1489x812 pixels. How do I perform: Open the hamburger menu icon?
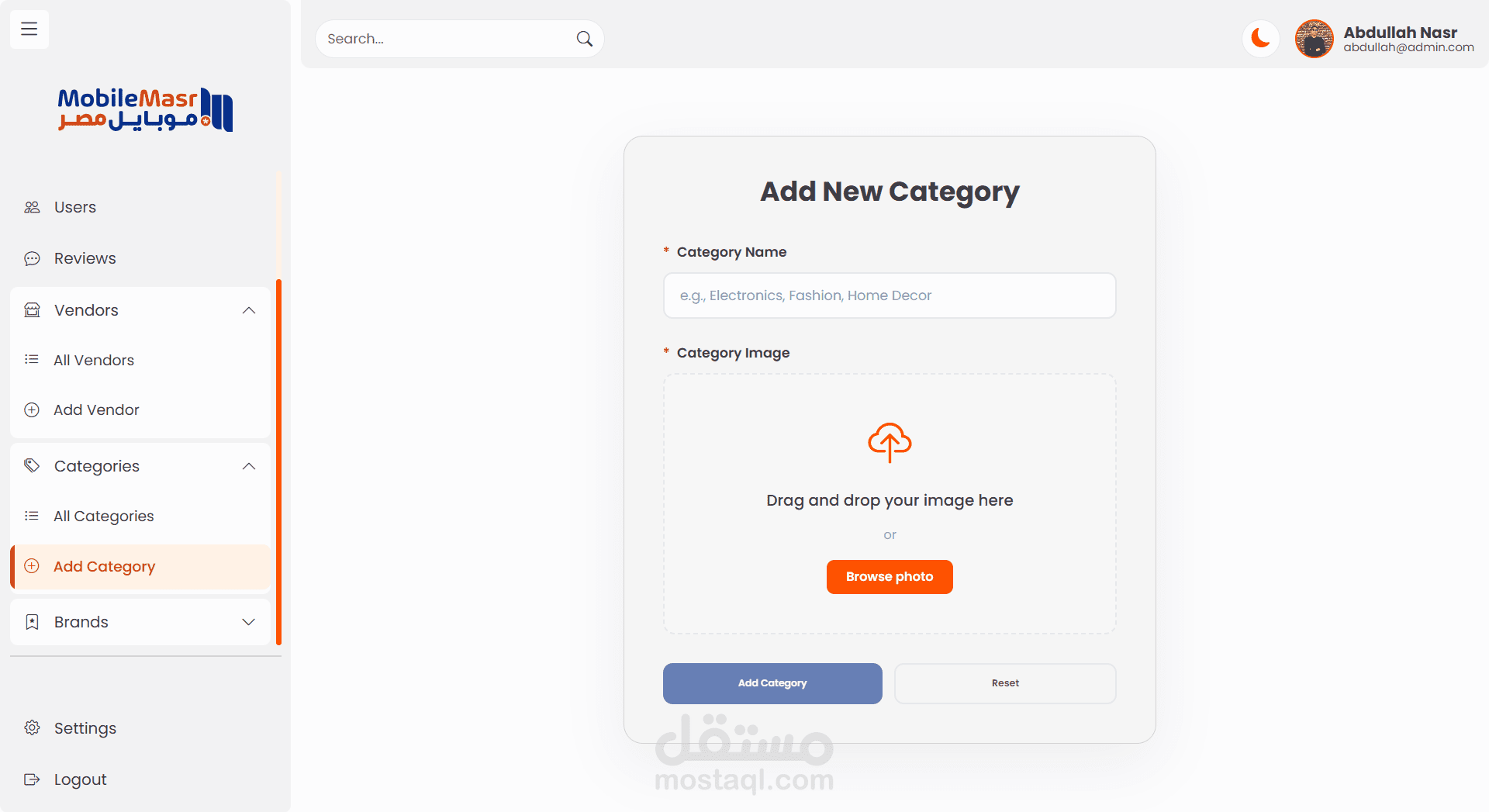(29, 29)
